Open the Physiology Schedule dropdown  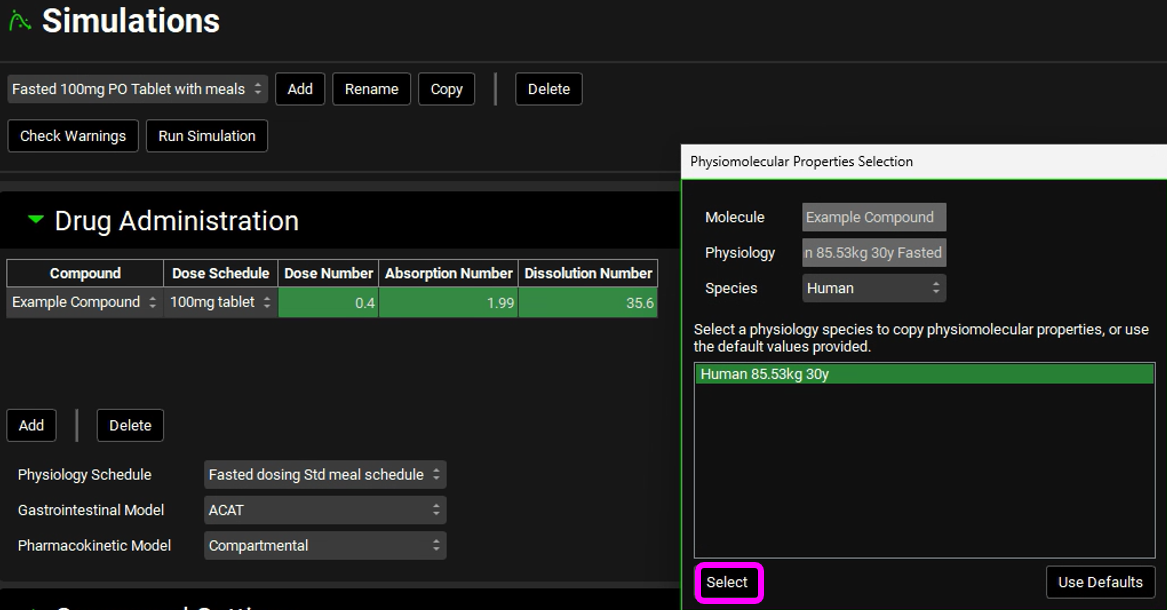(x=325, y=475)
